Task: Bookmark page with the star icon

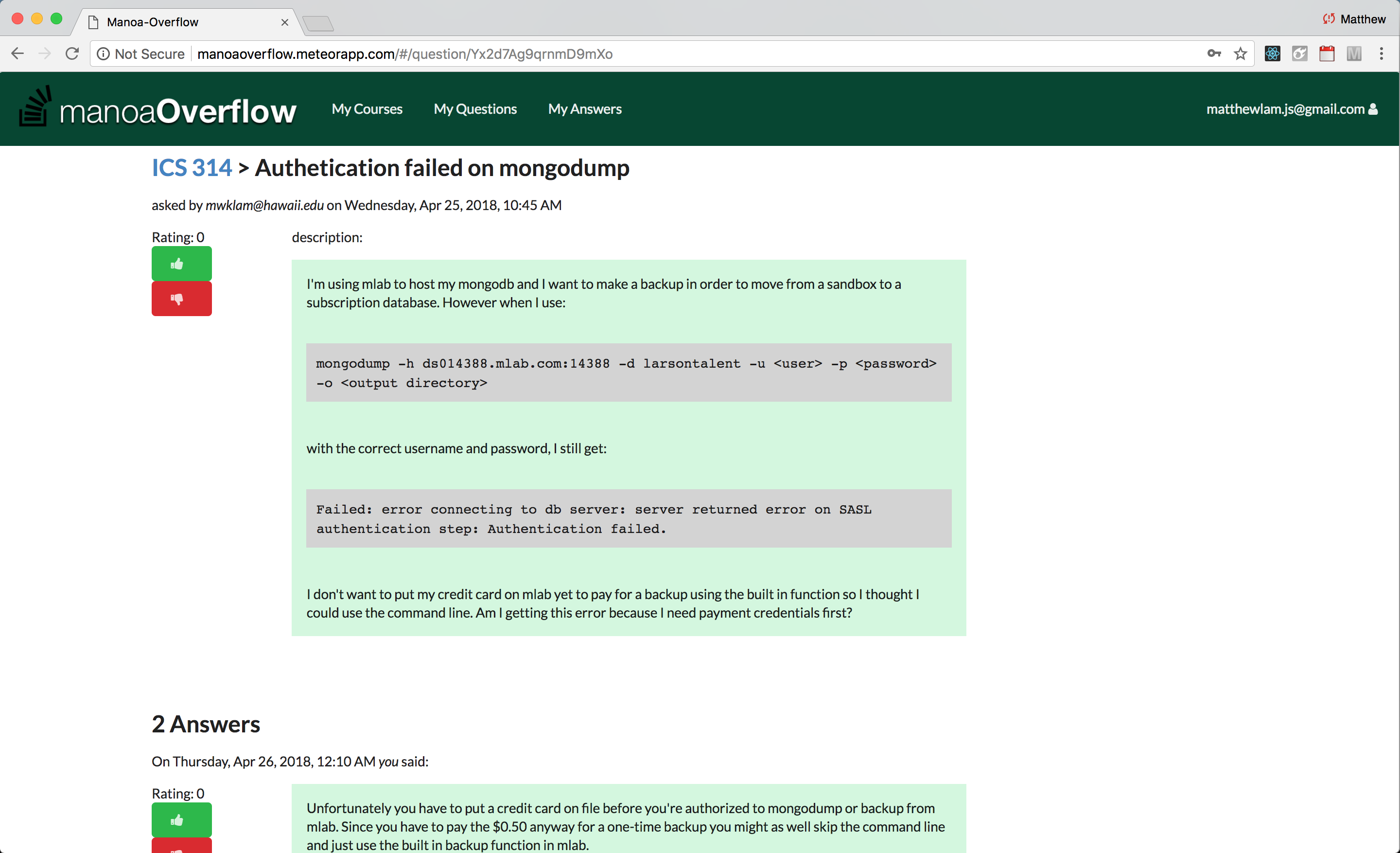Action: tap(1241, 54)
